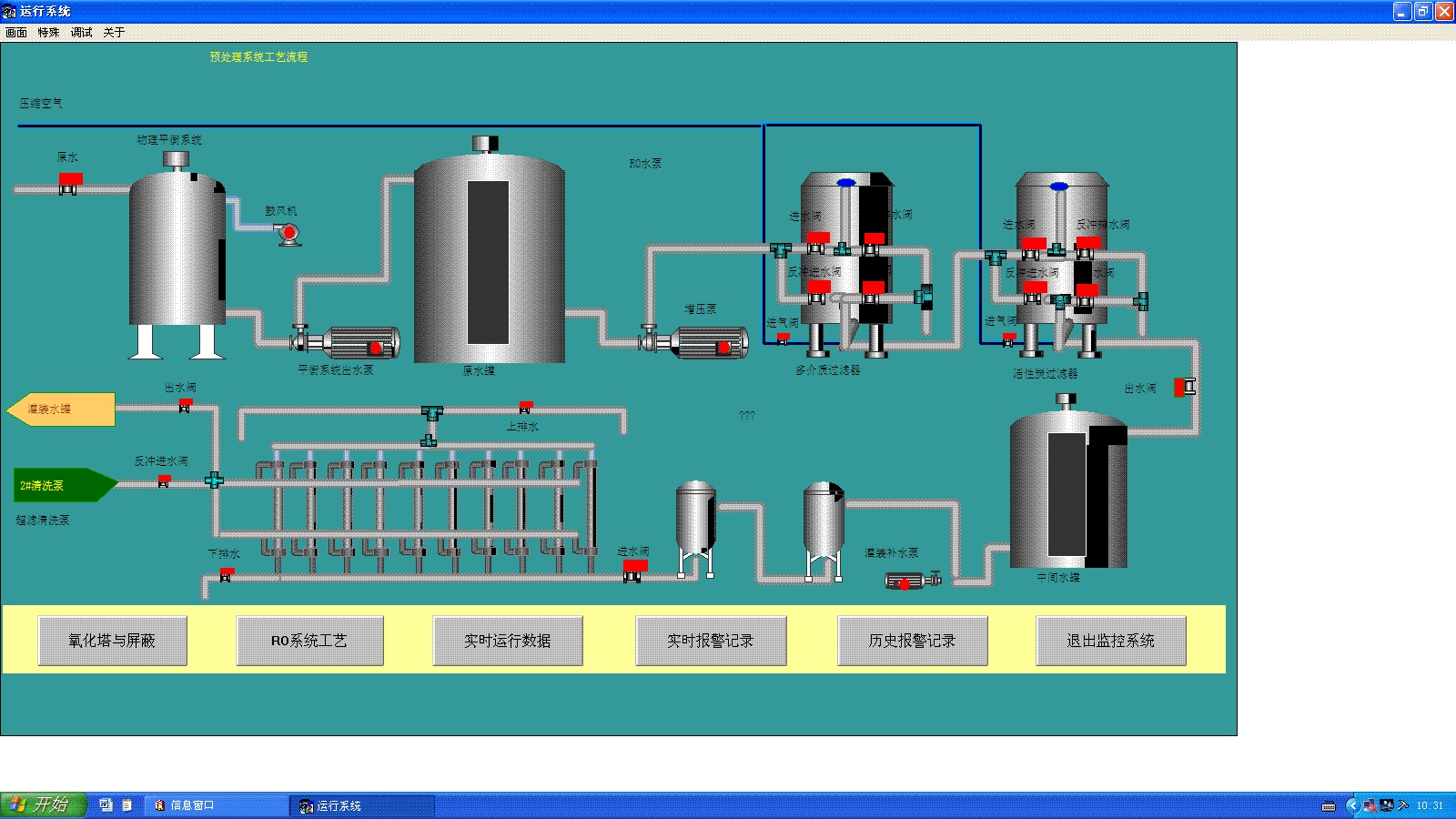Open the 调试 menu

pyautogui.click(x=81, y=33)
